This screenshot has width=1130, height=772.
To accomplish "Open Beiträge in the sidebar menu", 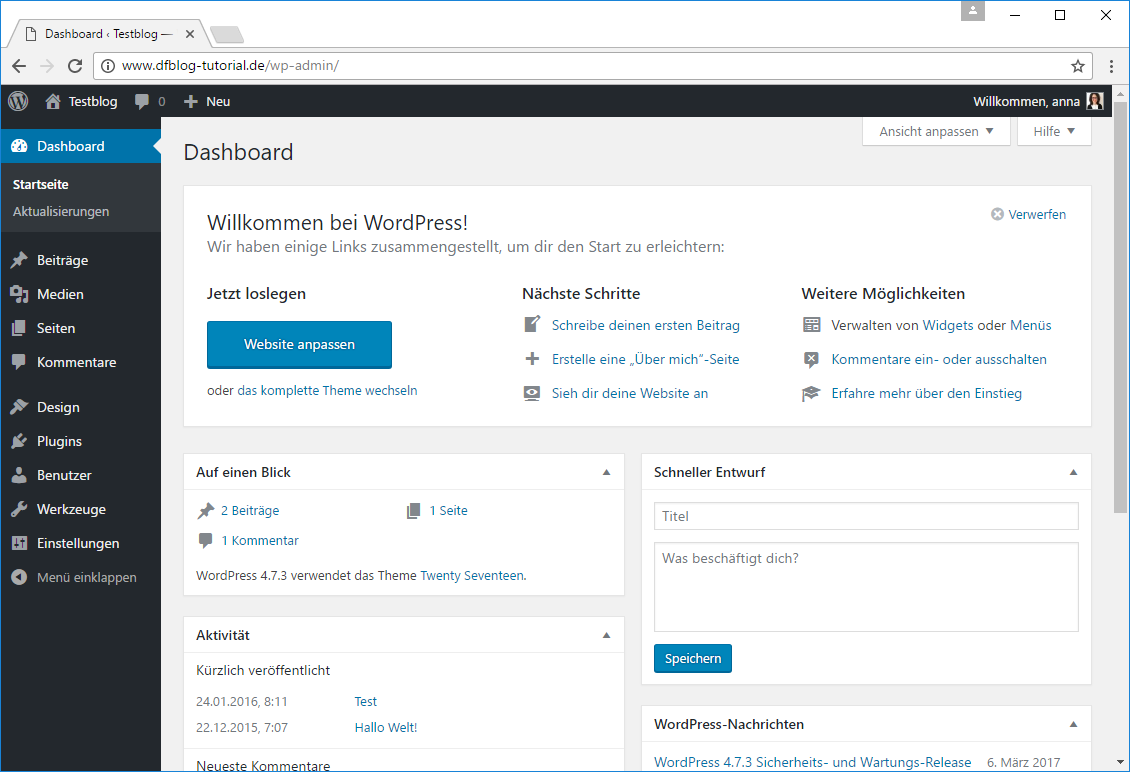I will 62,260.
